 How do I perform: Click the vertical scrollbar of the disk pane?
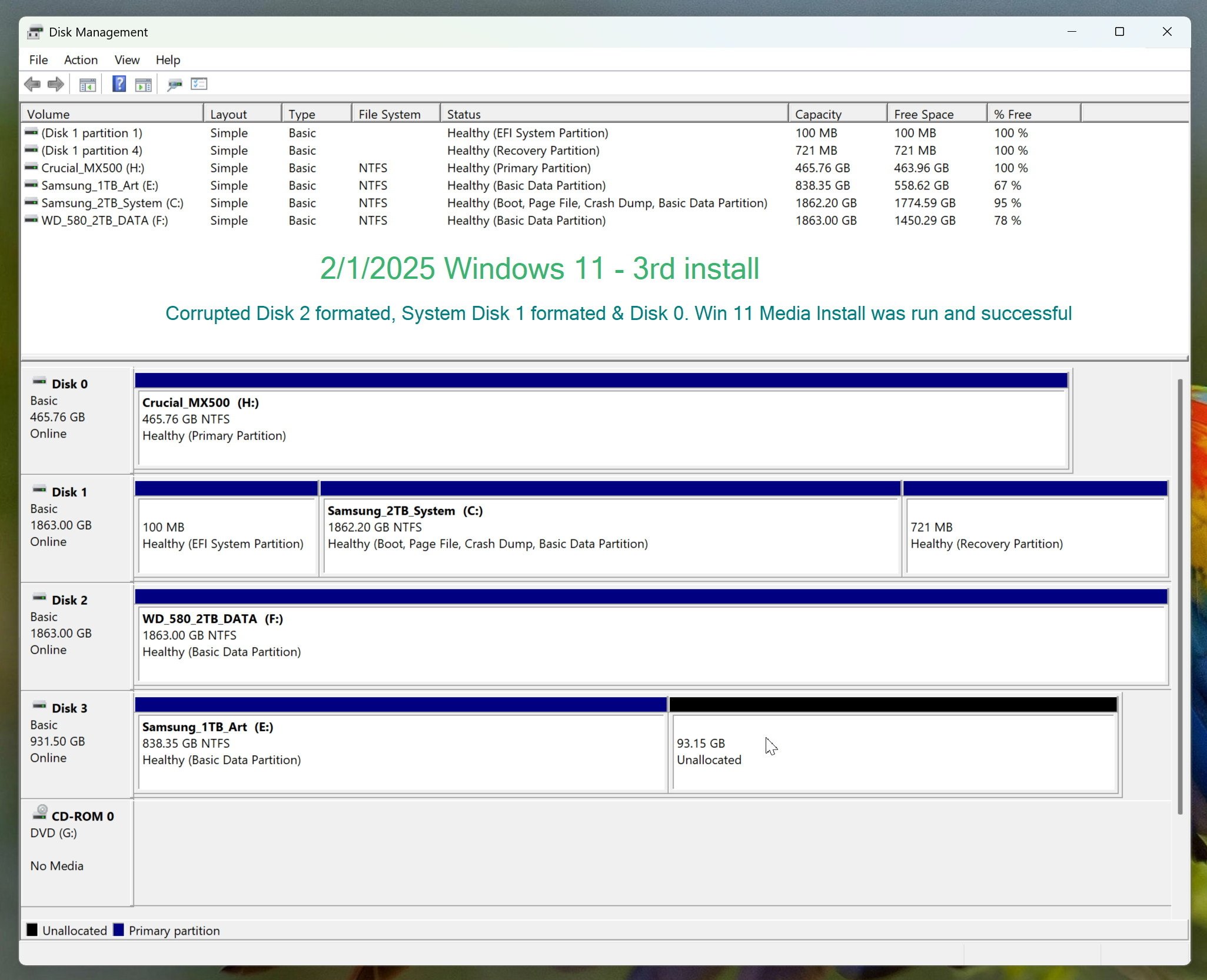(x=1180, y=597)
